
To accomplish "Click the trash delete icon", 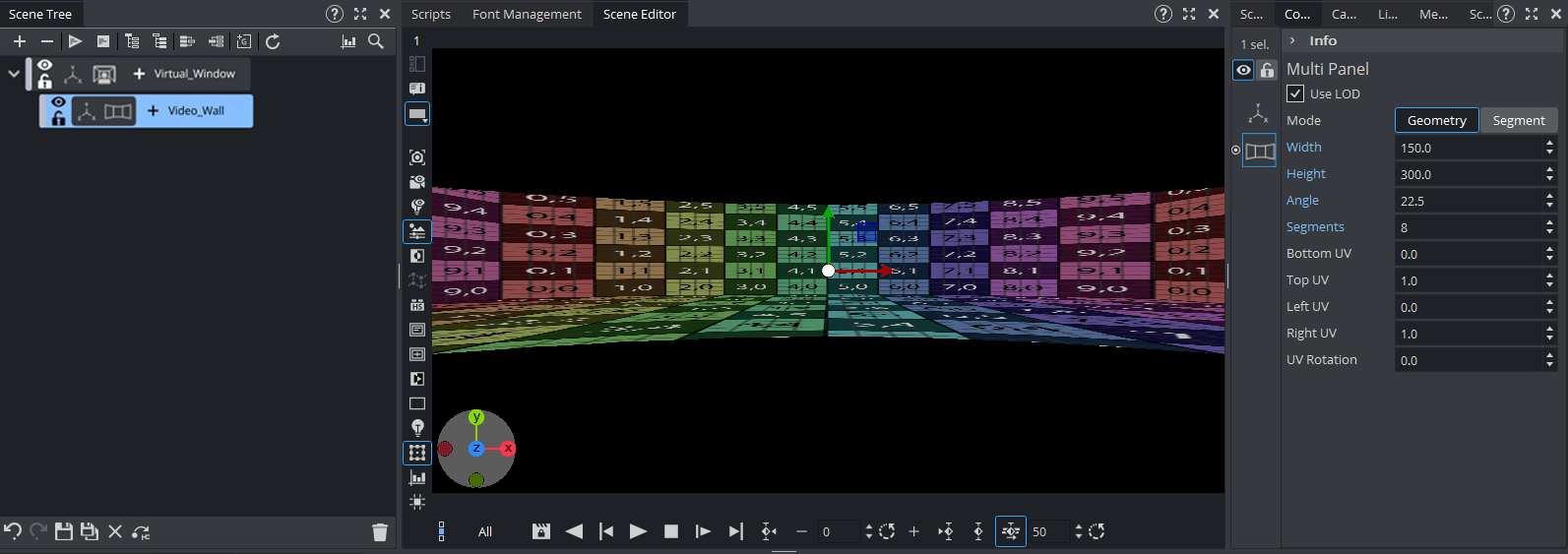I will pos(380,532).
